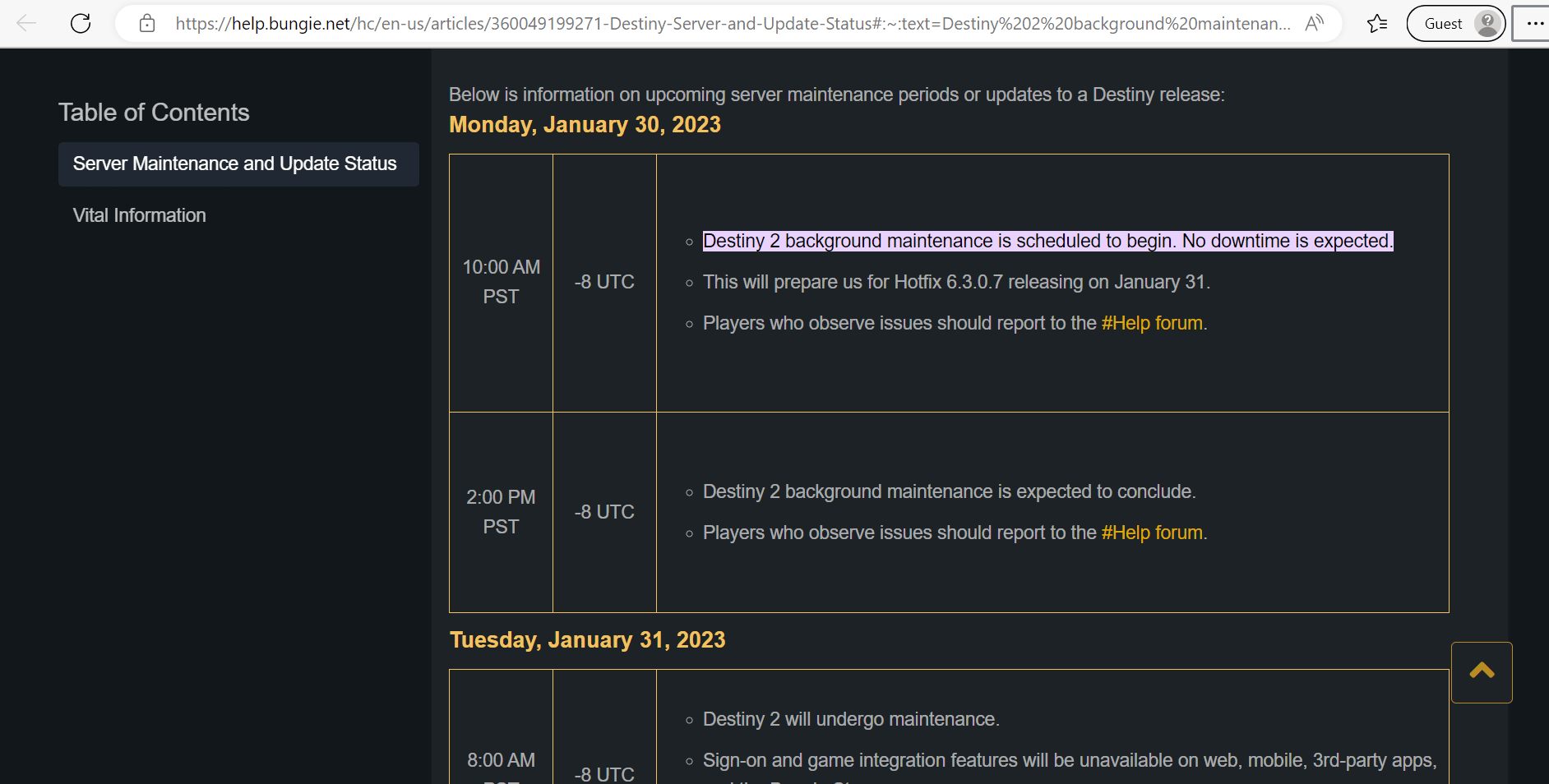This screenshot has height=784, width=1549.
Task: Click the Table of Contents heading
Action: click(154, 113)
